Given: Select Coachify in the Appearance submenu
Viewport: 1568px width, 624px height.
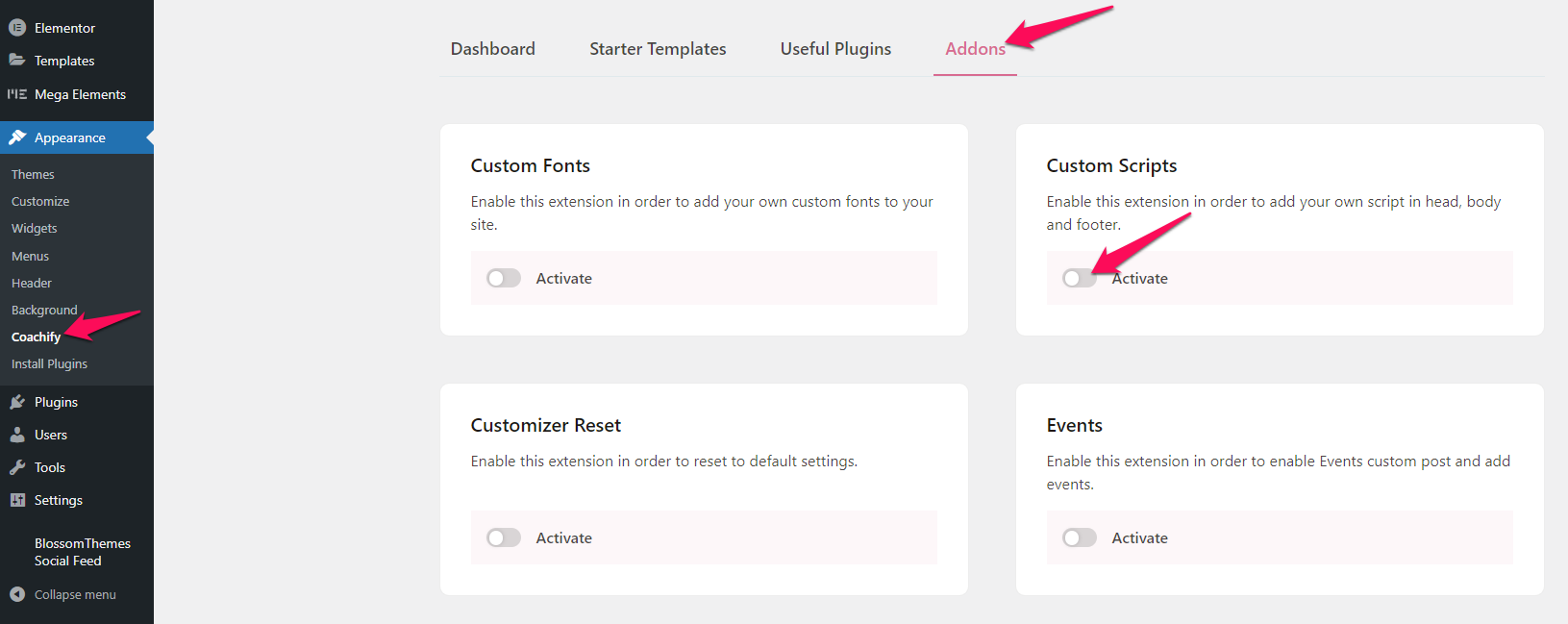Looking at the screenshot, I should click(x=36, y=337).
